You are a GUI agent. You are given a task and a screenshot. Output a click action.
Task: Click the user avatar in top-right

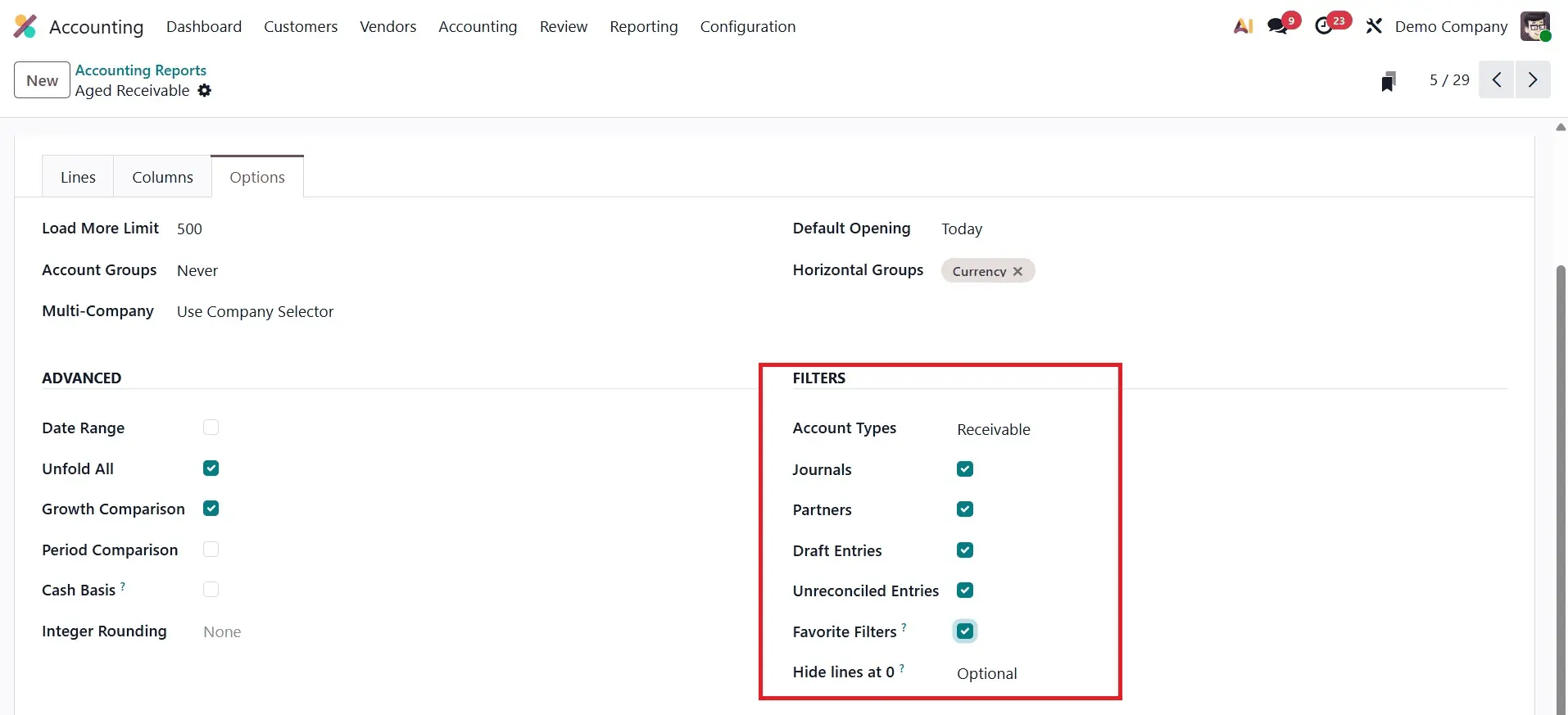click(x=1534, y=26)
